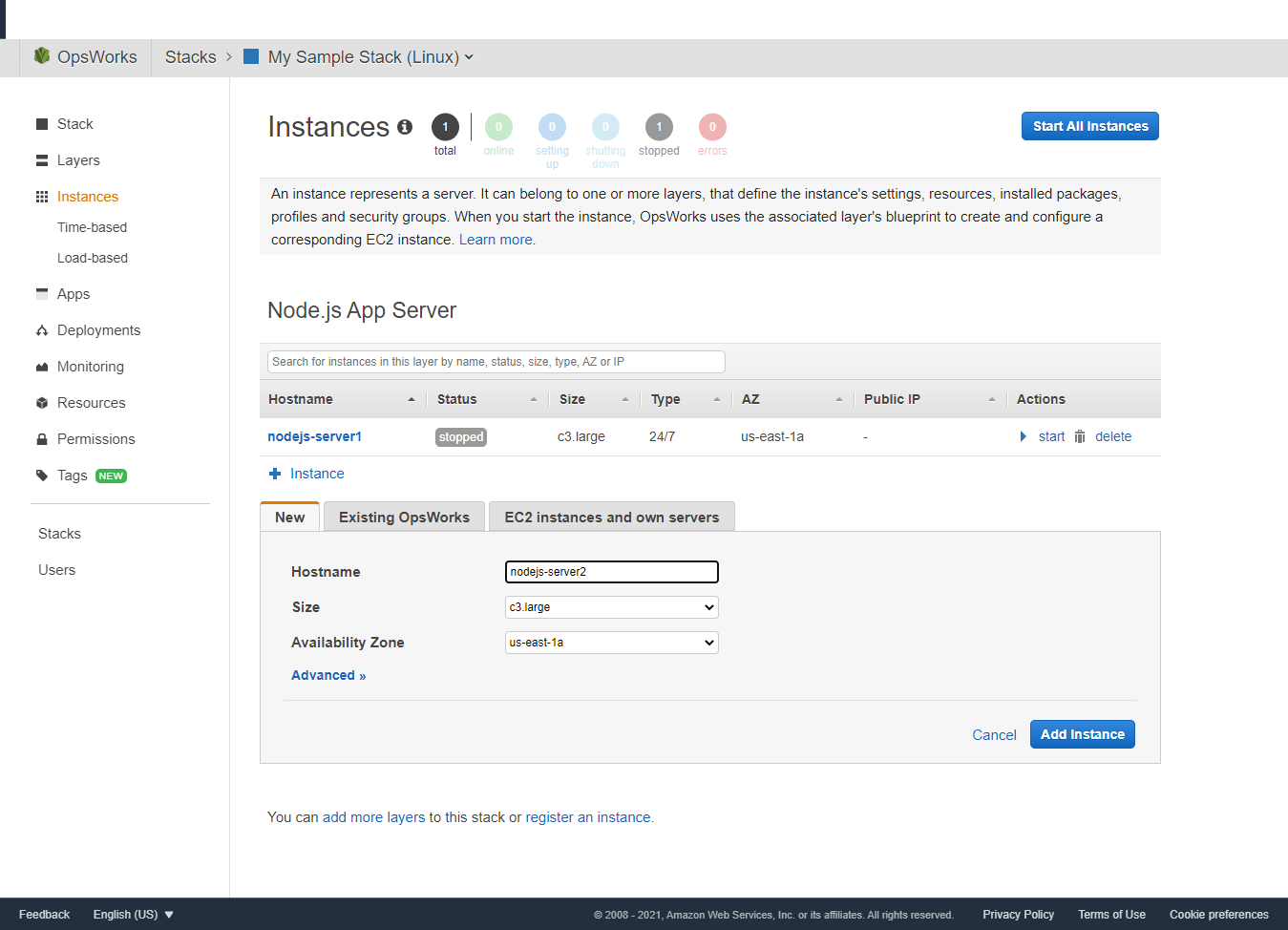Image resolution: width=1288 pixels, height=930 pixels.
Task: Click the Feedback button in footer
Action: (x=44, y=915)
